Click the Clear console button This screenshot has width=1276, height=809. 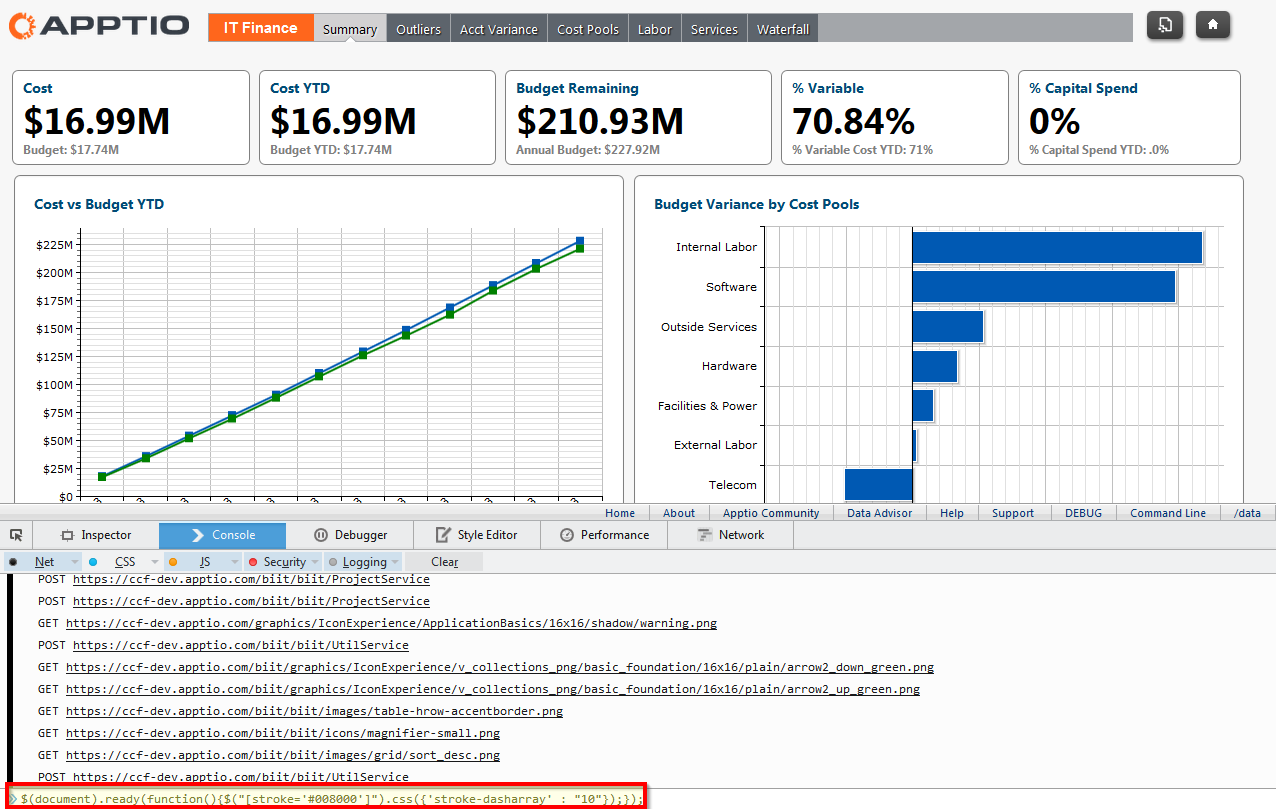443,561
